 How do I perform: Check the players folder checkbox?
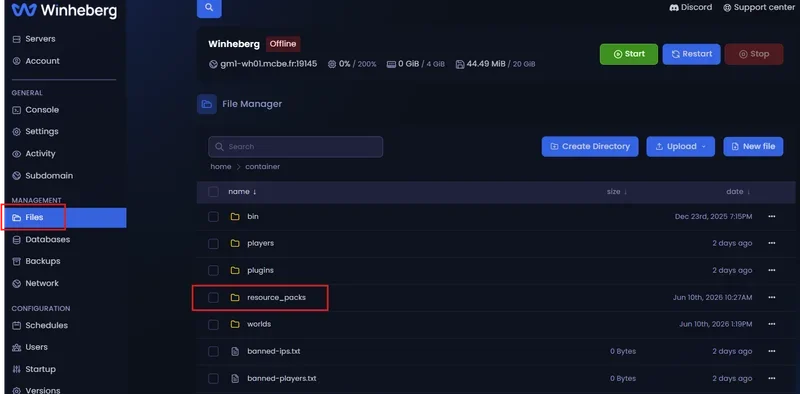pyautogui.click(x=213, y=243)
